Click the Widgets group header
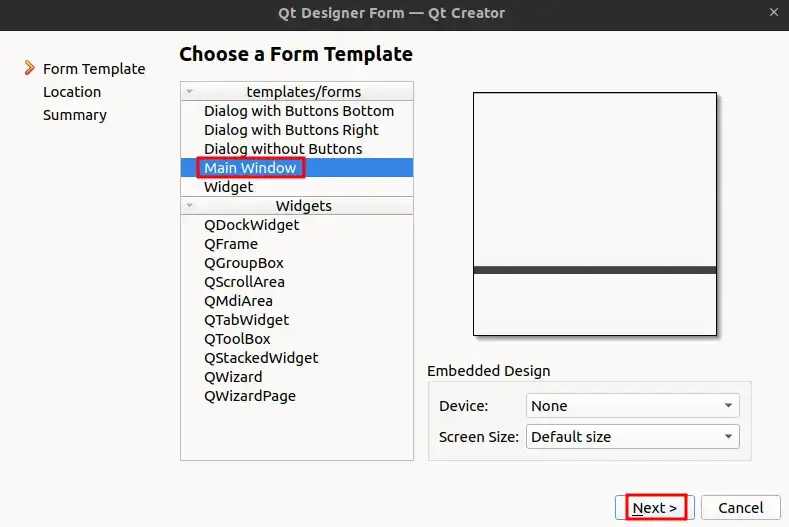Viewport: 789px width, 527px height. 297,205
